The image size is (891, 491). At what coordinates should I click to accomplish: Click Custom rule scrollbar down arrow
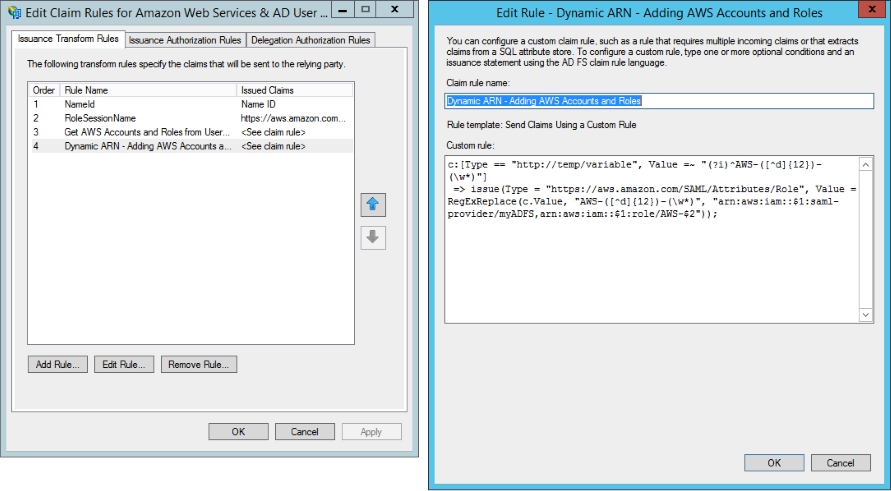tap(865, 314)
